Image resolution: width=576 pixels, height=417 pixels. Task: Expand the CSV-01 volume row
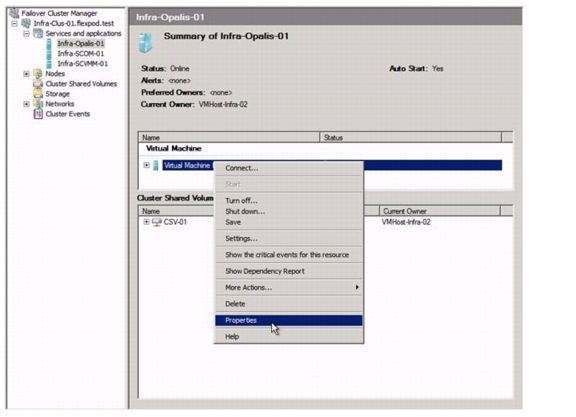tap(147, 222)
